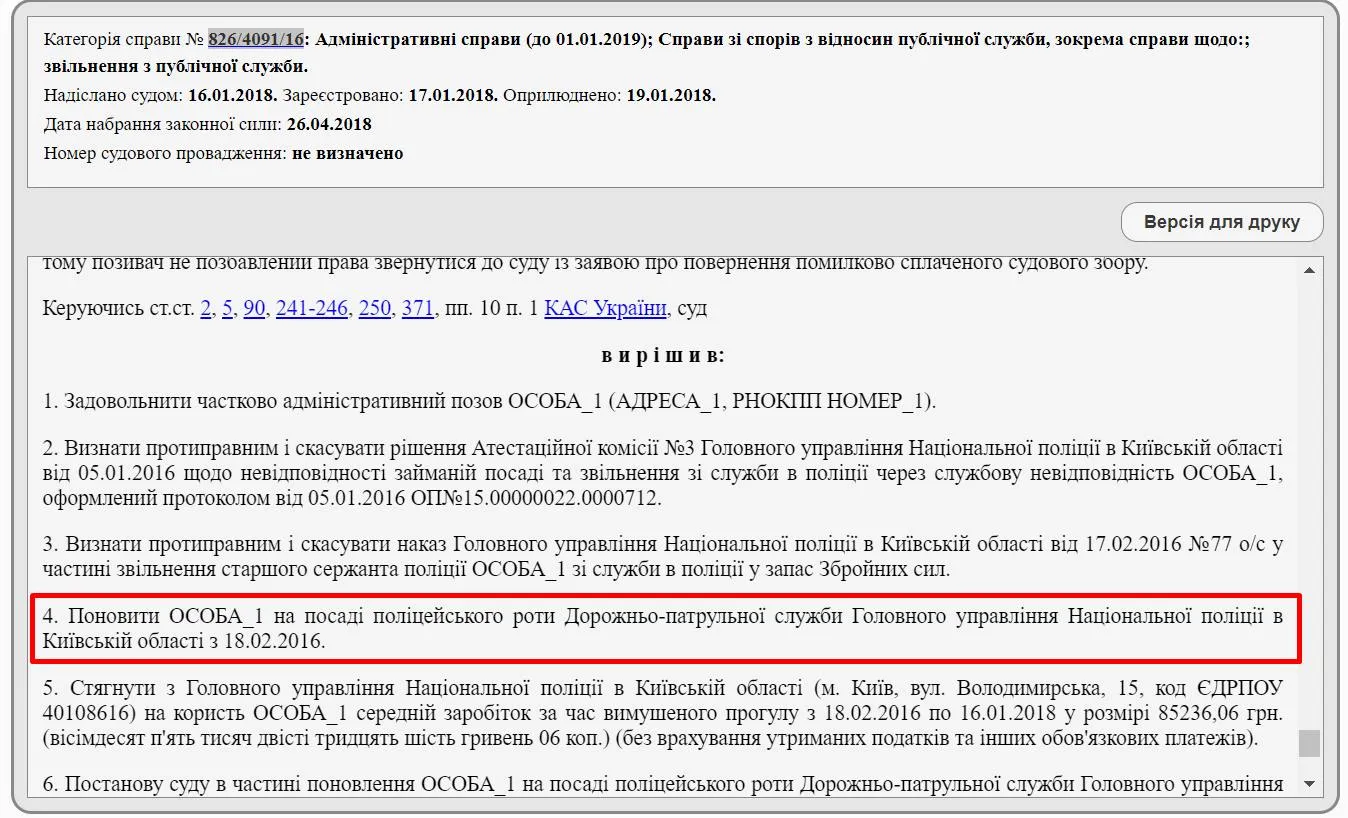The image size is (1348, 818).
Task: Click the 'в и р і ш и в:' heading
Action: (x=664, y=355)
